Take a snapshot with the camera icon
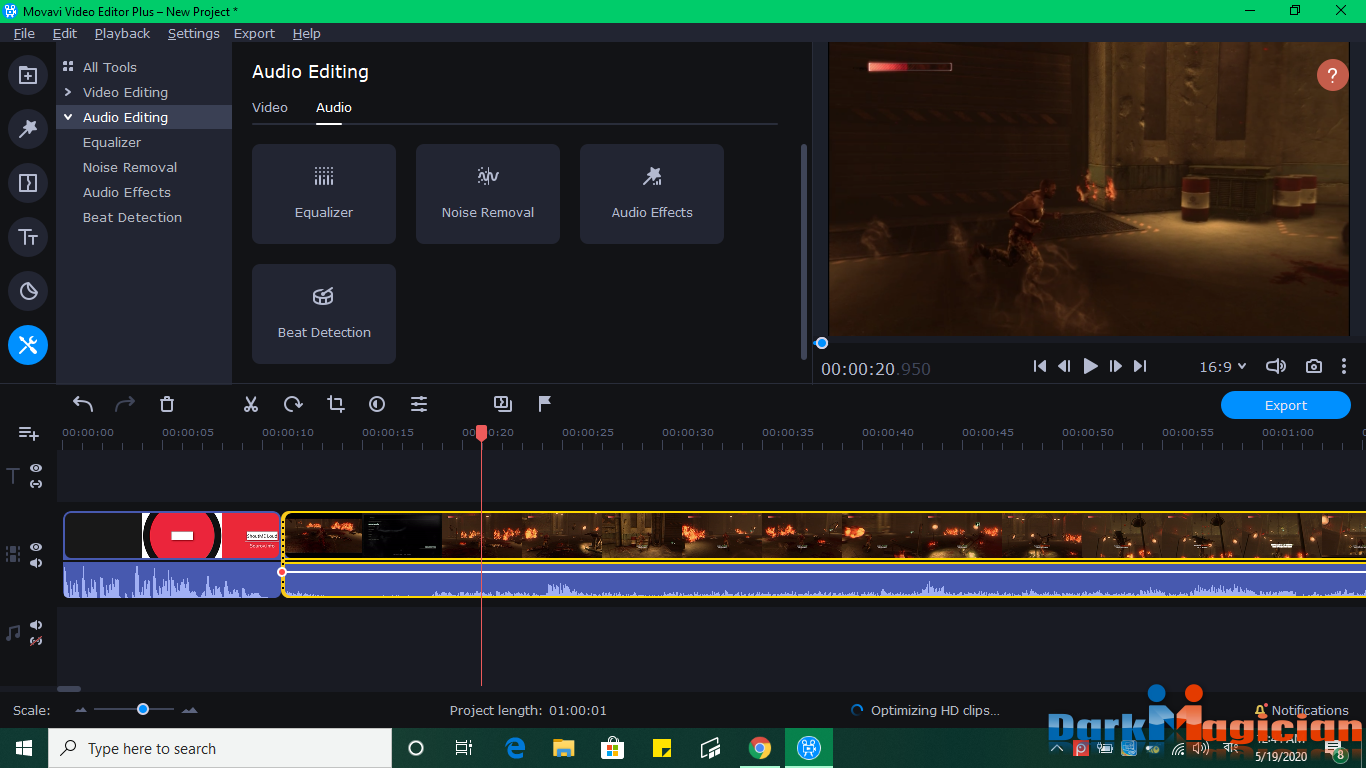 point(1314,367)
